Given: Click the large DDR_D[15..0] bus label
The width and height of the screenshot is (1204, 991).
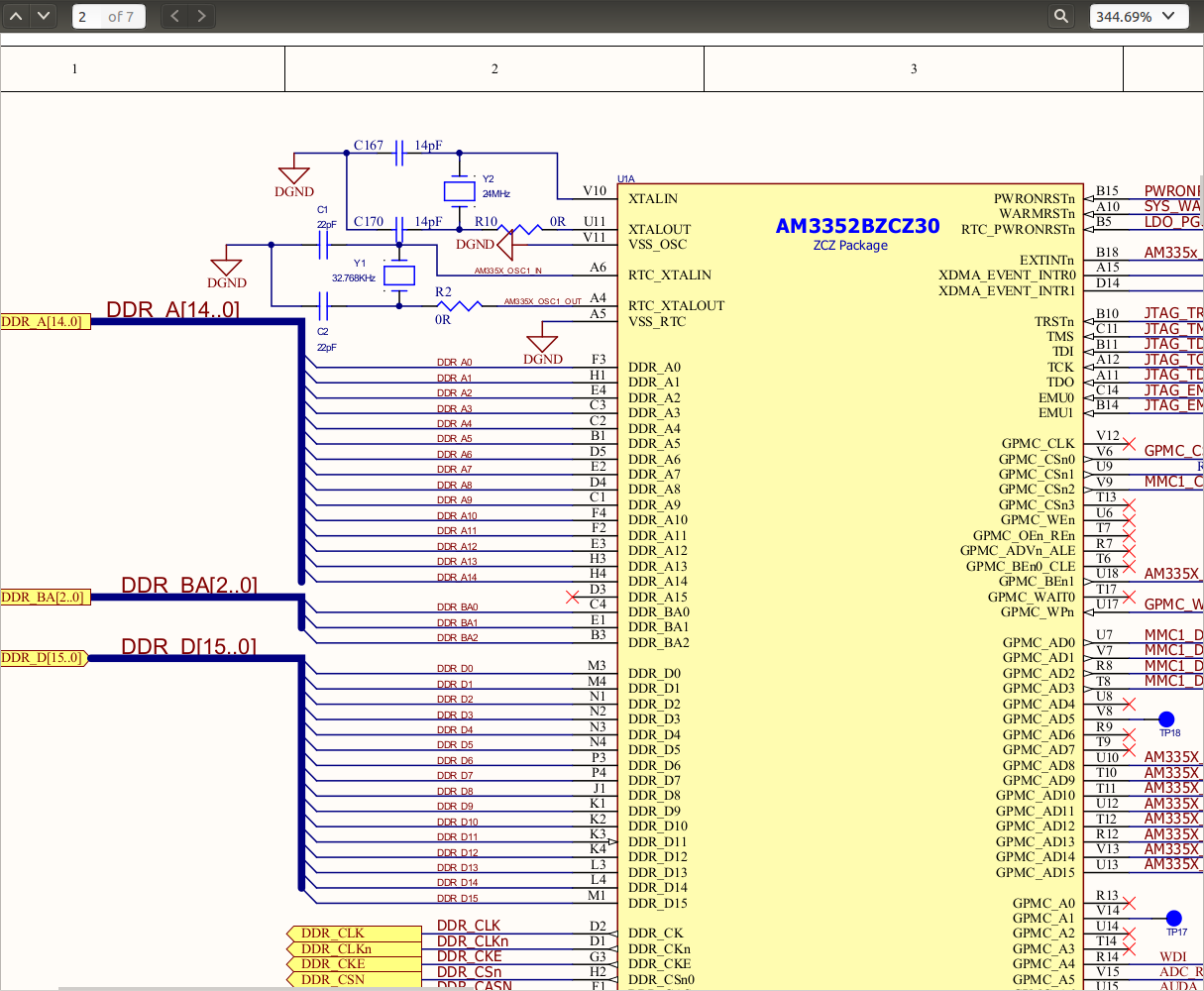Looking at the screenshot, I should 188,646.
